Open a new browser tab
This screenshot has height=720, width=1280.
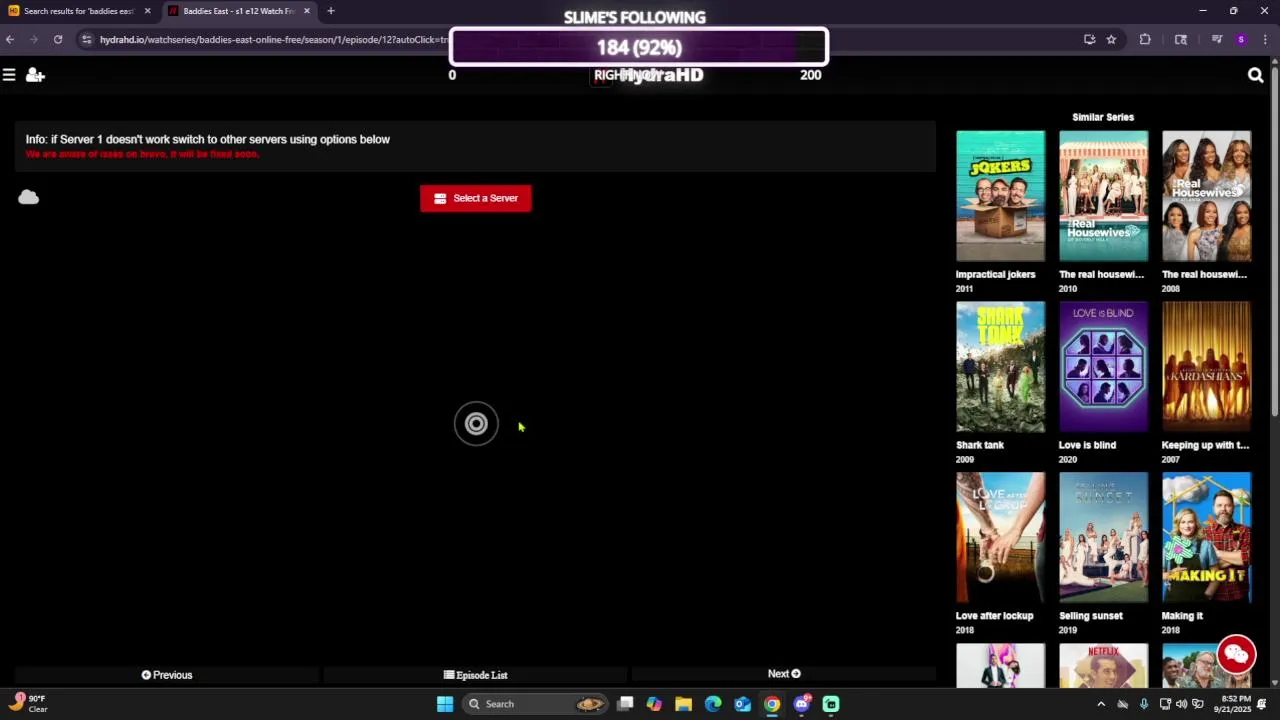pyautogui.click(x=331, y=11)
